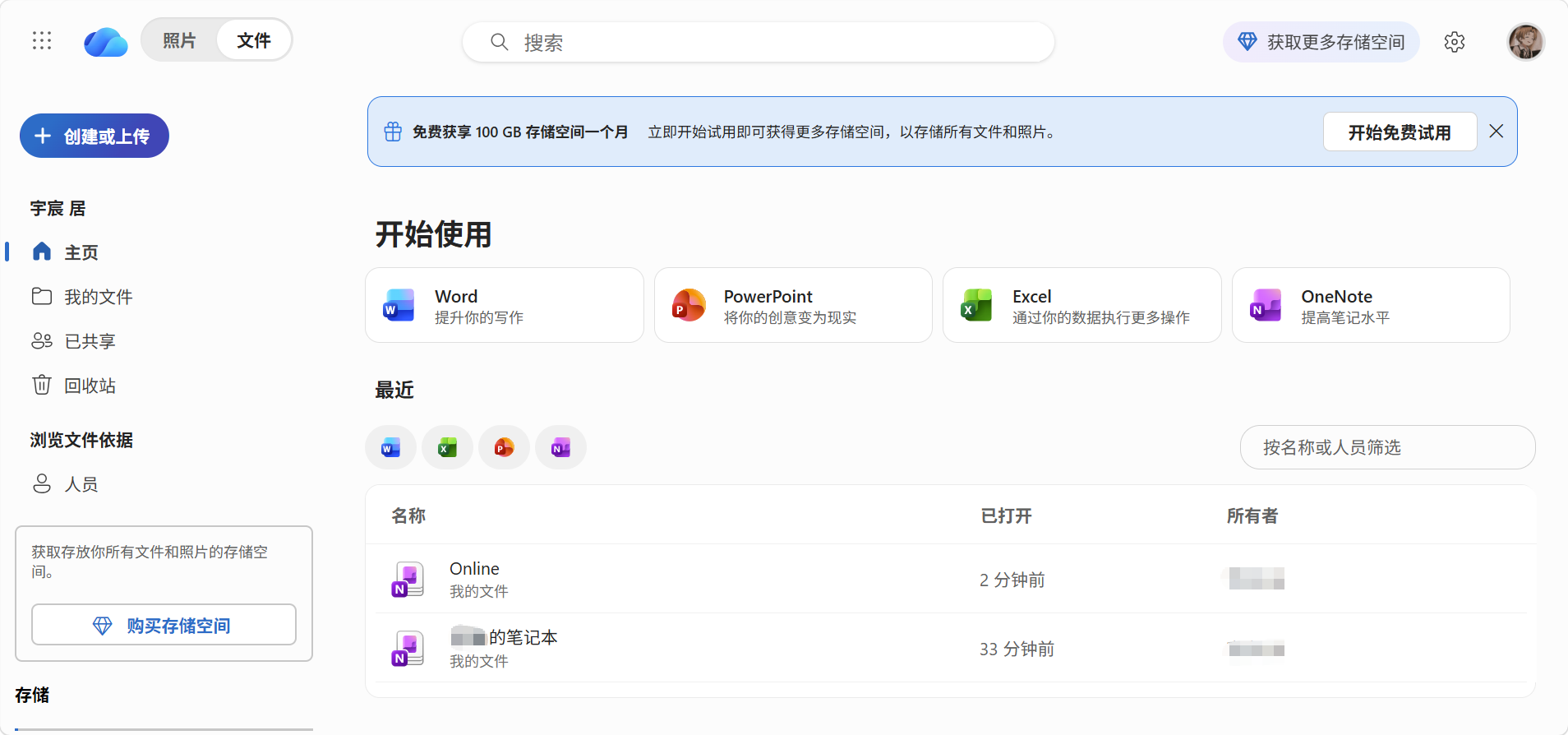Filter recent files by Excel
1568x735 pixels.
click(x=447, y=447)
